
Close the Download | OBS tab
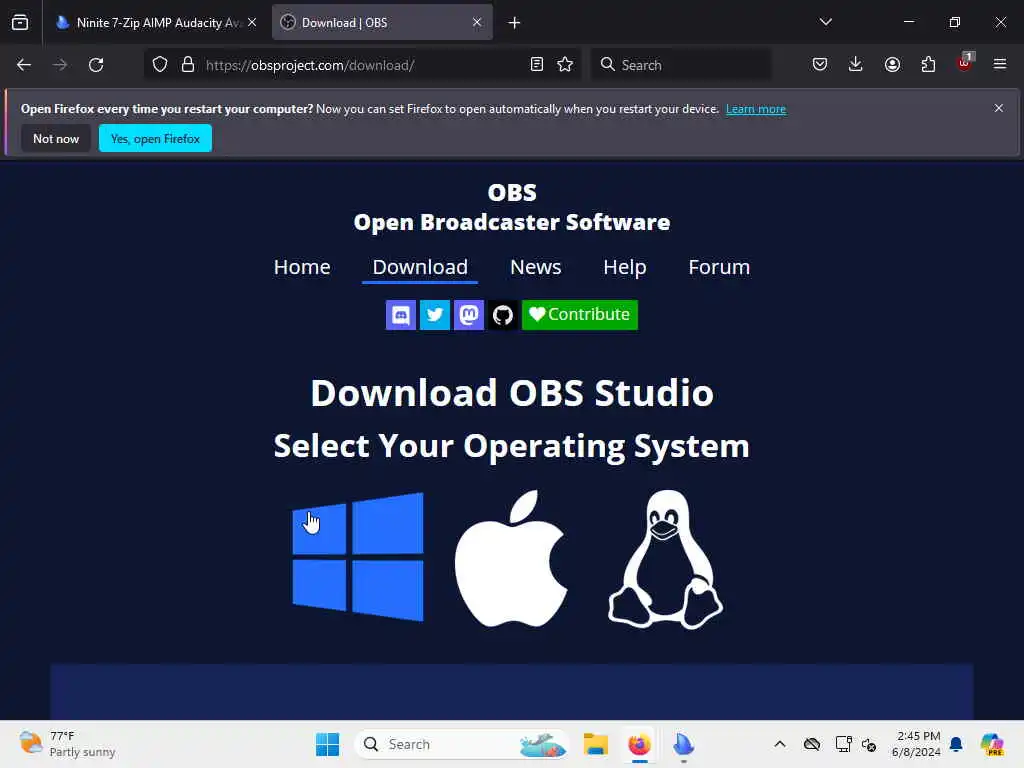coord(477,23)
